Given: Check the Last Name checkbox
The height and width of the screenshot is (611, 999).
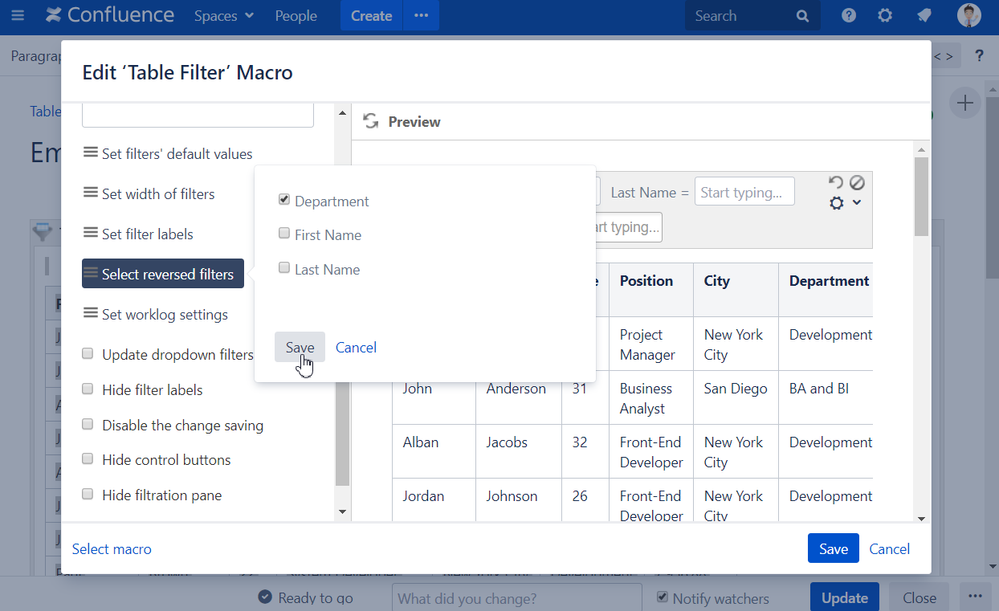Looking at the screenshot, I should (x=284, y=268).
